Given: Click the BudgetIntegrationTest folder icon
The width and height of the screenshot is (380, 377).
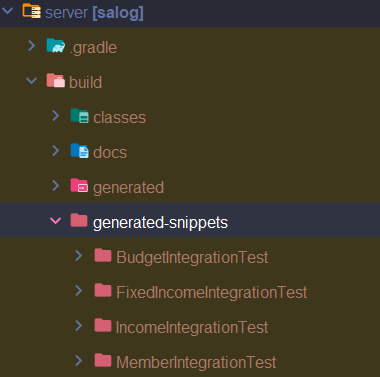Looking at the screenshot, I should pos(103,255).
